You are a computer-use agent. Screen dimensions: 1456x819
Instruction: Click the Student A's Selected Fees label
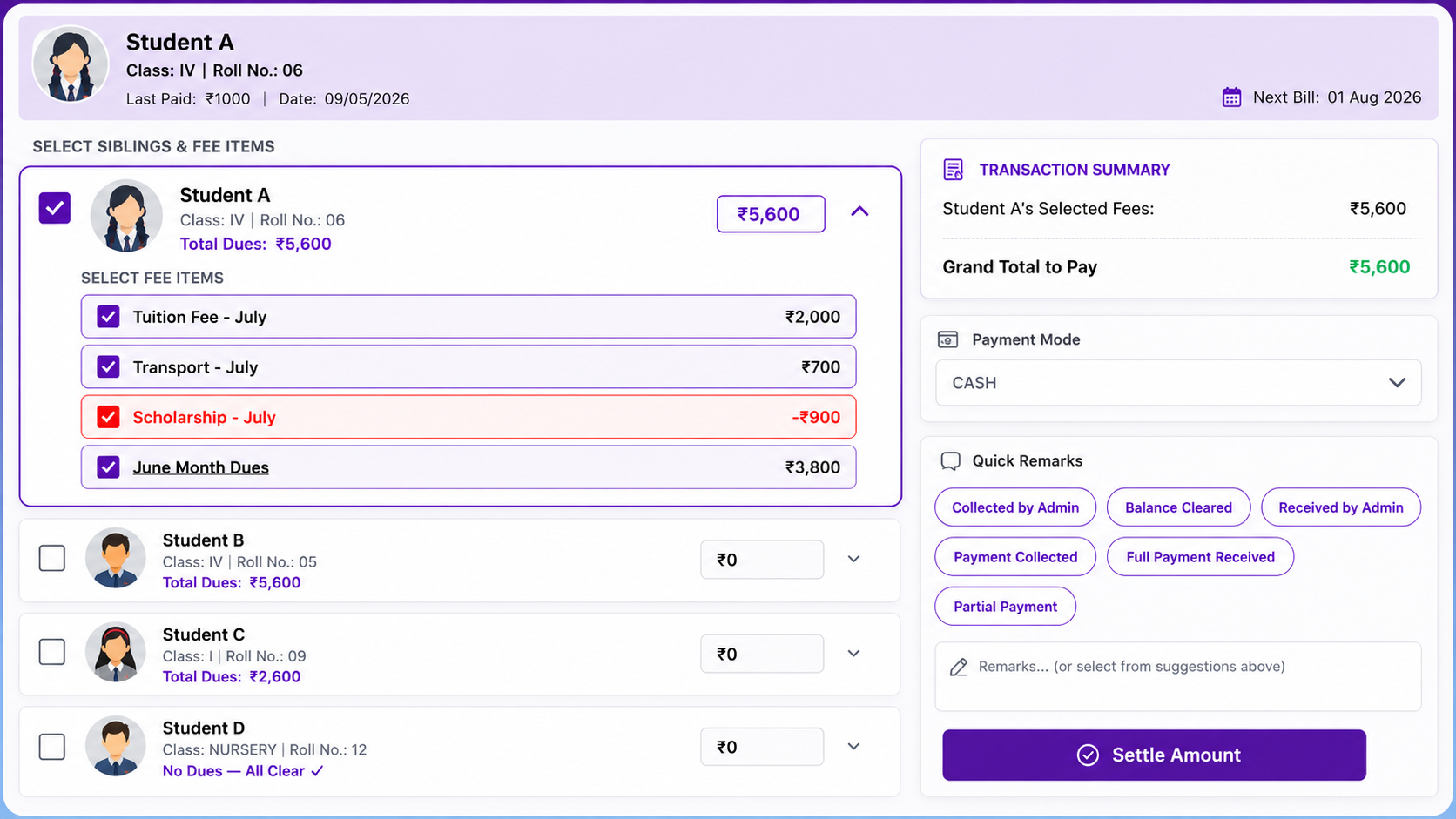pos(1048,209)
